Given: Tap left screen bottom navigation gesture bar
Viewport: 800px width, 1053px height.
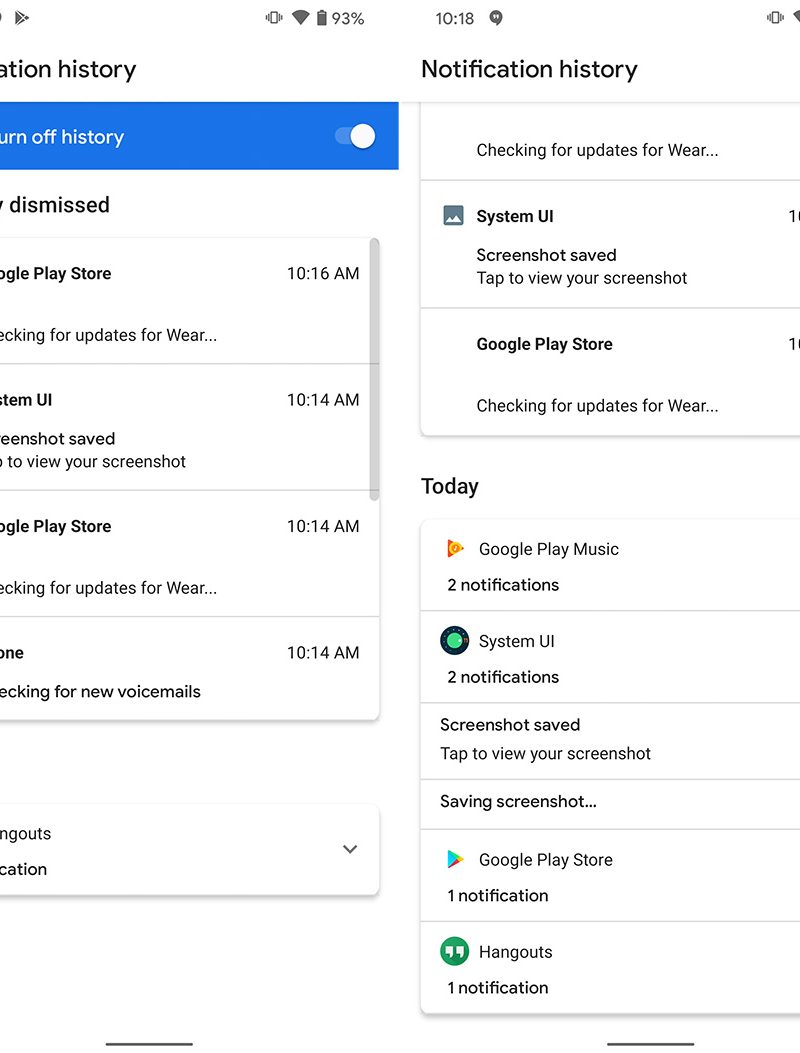Looking at the screenshot, I should click(149, 1044).
